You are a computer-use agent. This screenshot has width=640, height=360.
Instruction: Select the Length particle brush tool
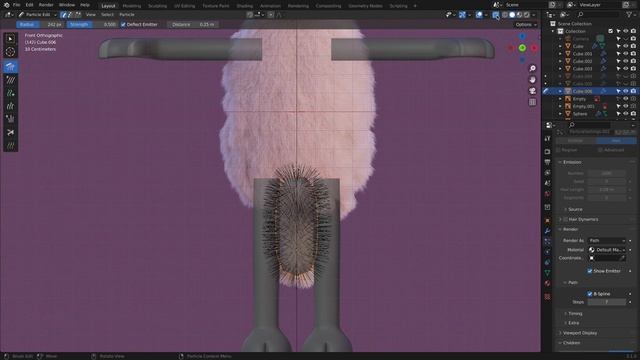click(x=10, y=106)
